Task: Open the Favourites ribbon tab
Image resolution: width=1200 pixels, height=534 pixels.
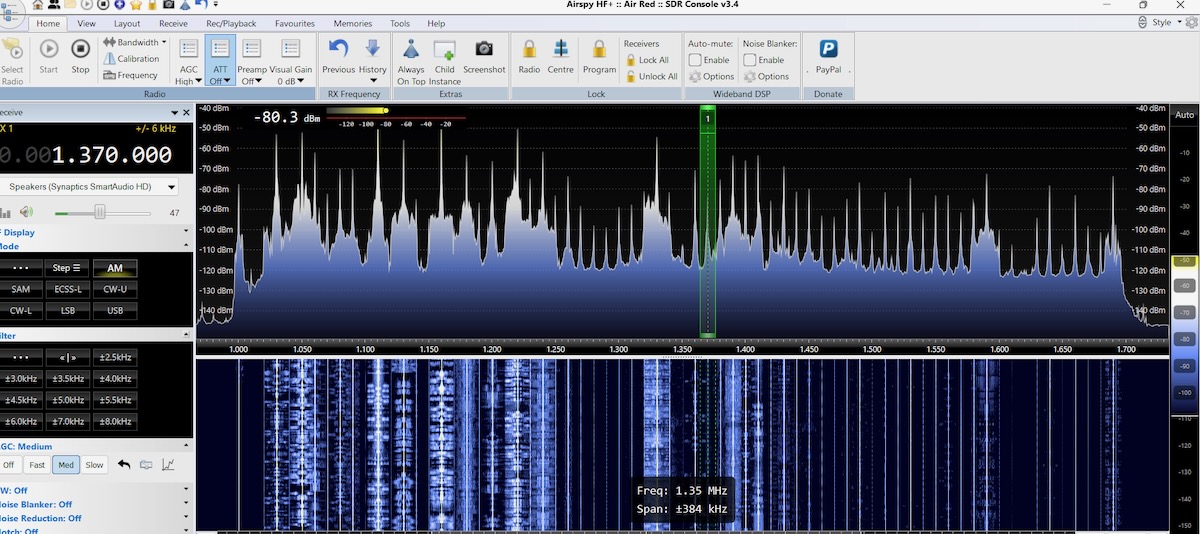Action: coord(295,23)
